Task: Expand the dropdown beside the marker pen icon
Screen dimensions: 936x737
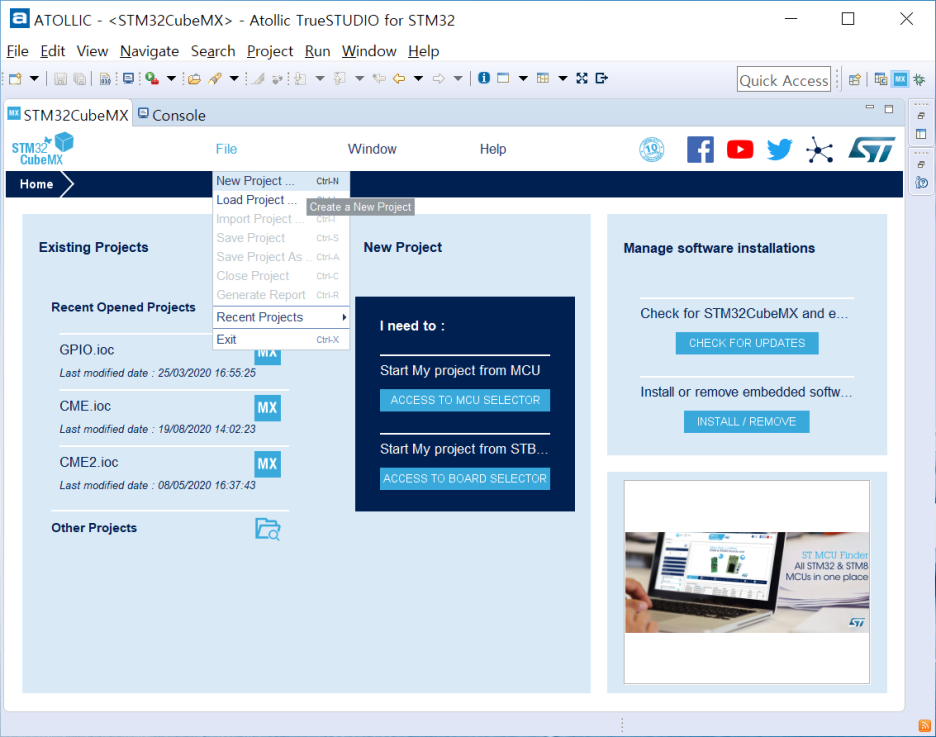Action: [x=234, y=78]
